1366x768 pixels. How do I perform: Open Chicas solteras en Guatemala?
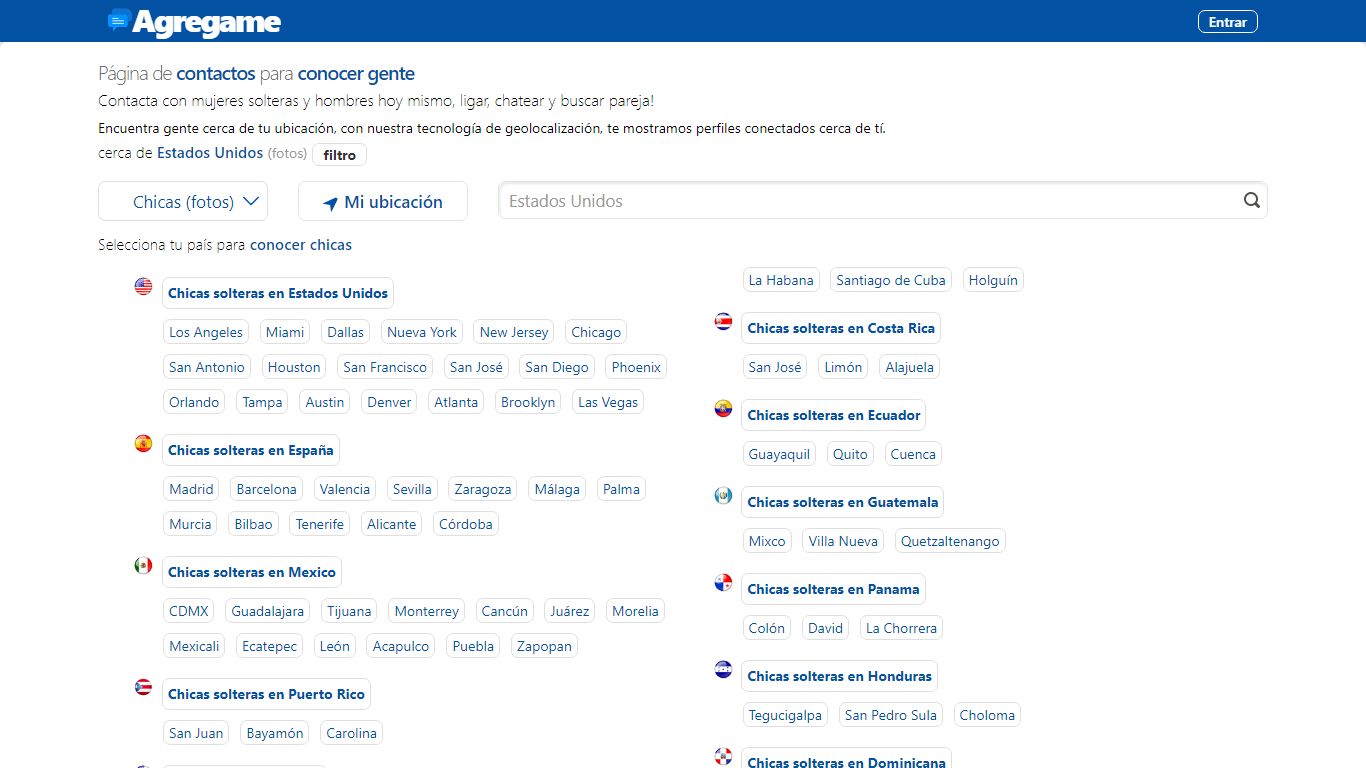(x=843, y=502)
